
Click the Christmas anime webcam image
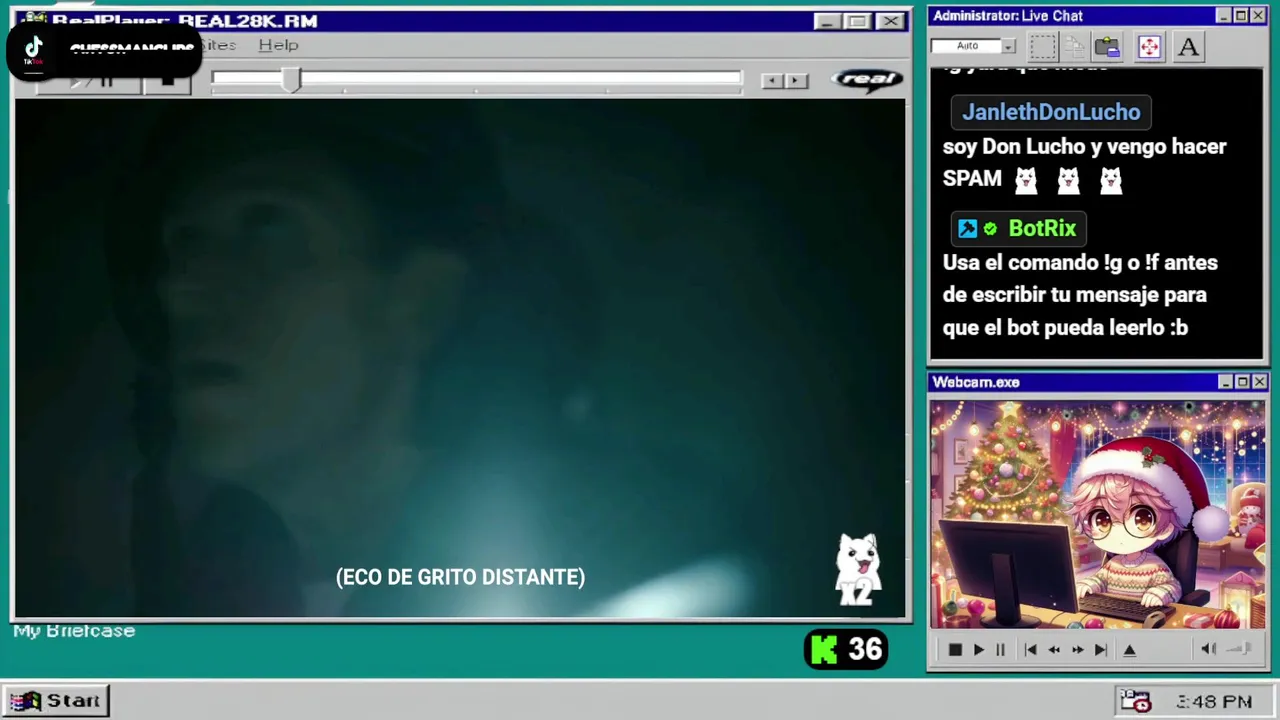(1097, 514)
